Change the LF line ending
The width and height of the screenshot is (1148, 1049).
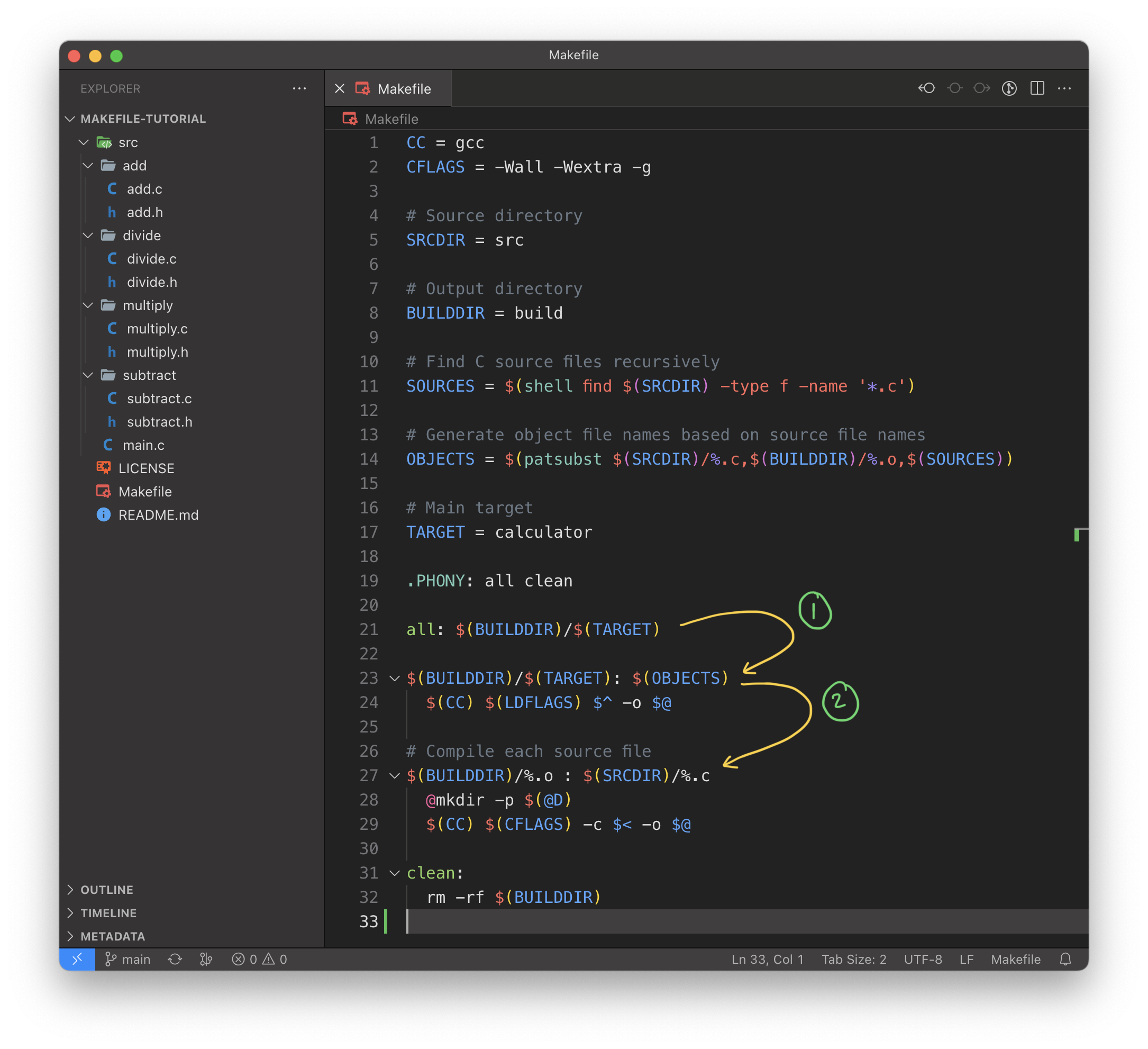click(966, 959)
